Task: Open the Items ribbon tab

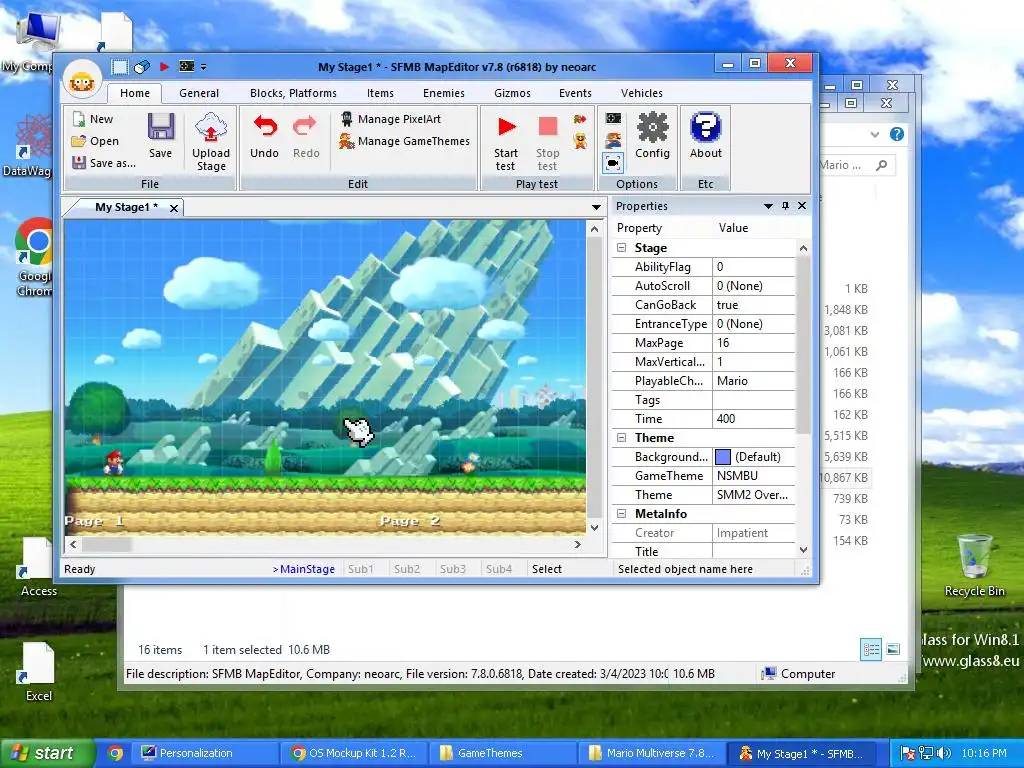Action: coord(380,93)
